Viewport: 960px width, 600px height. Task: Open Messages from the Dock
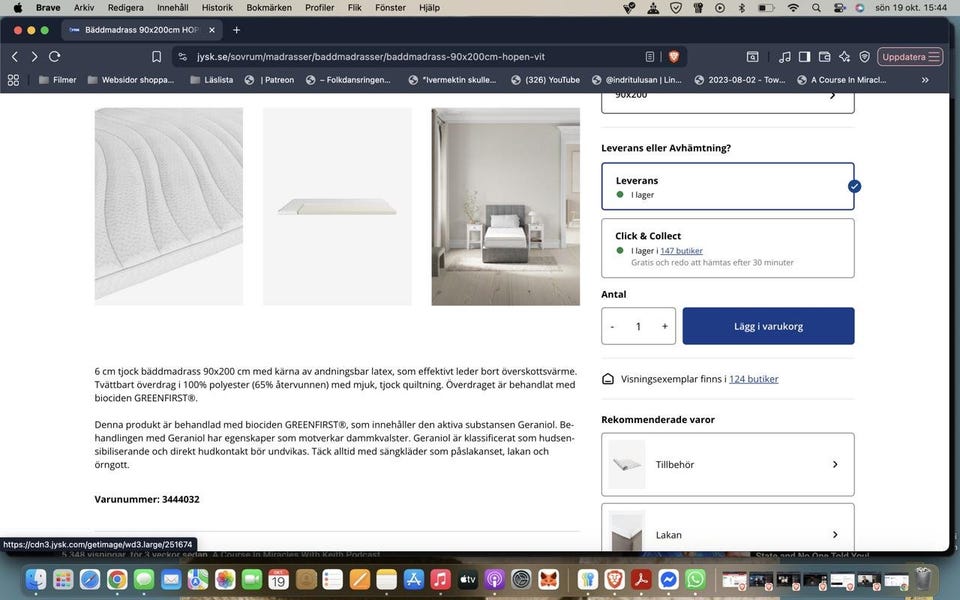click(x=144, y=579)
